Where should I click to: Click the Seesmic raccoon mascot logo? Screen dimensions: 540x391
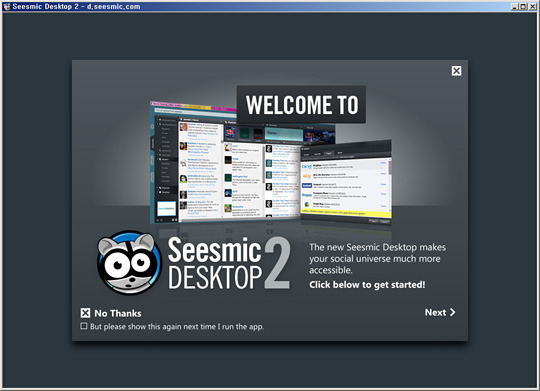point(129,263)
